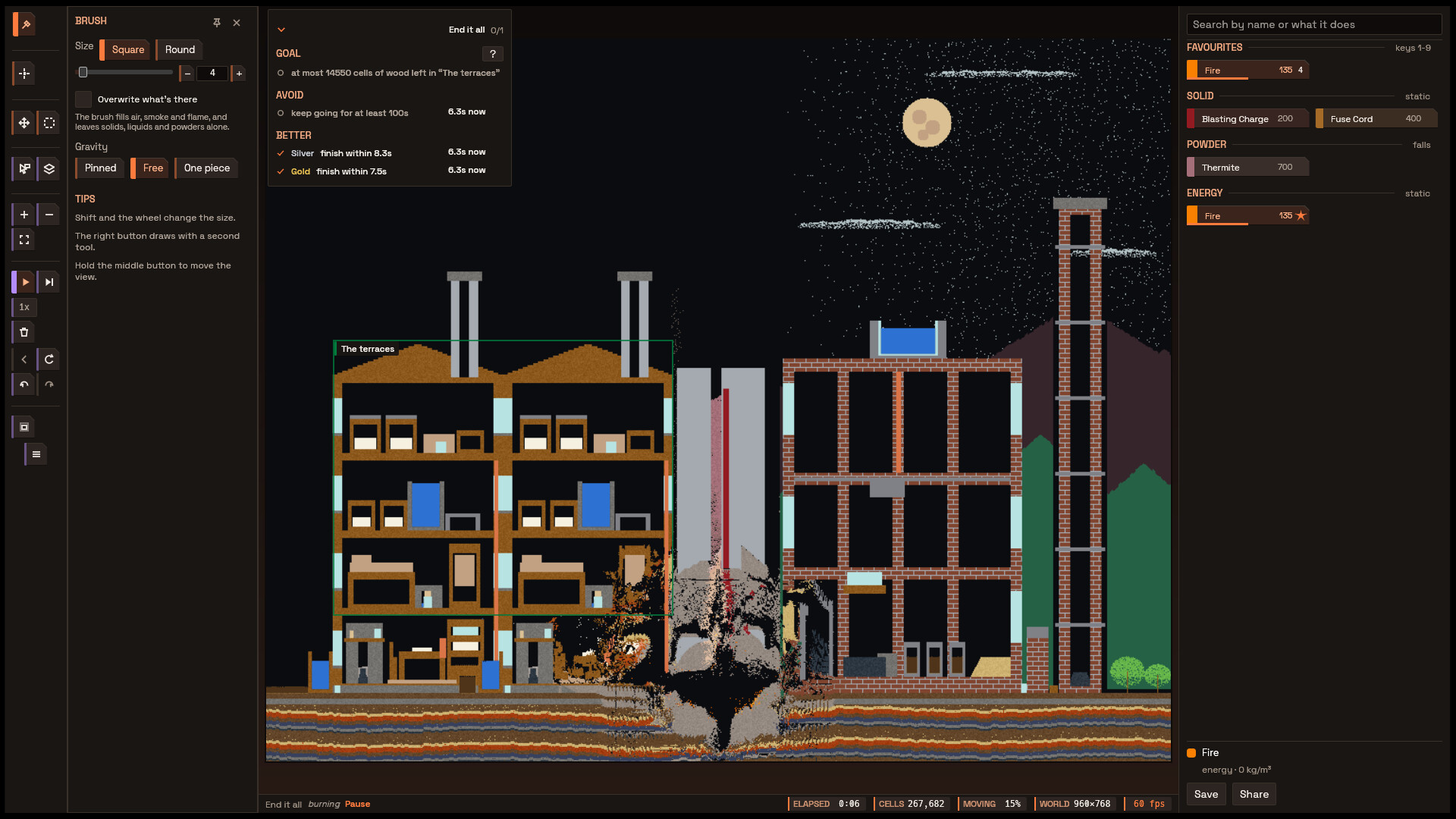This screenshot has width=1456, height=819.
Task: Click the zoom out minus icon
Action: pos(49,215)
